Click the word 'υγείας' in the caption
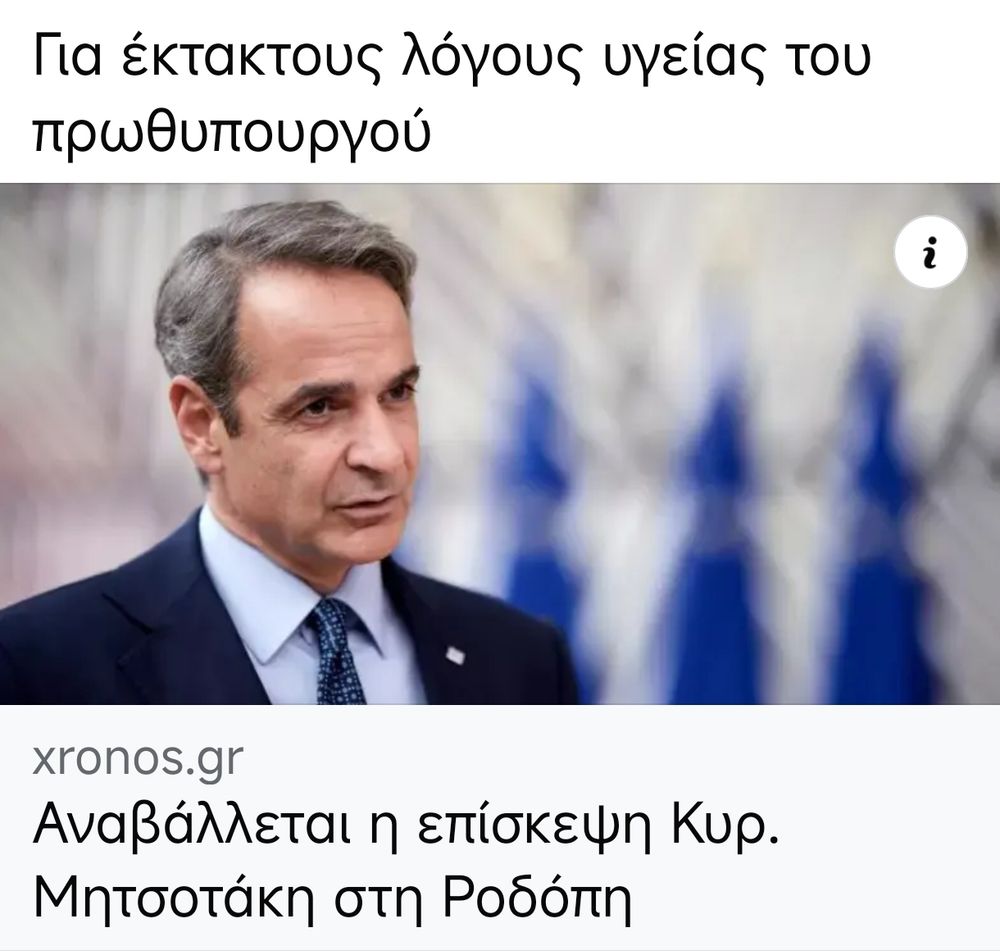Image resolution: width=1000 pixels, height=951 pixels. click(682, 59)
